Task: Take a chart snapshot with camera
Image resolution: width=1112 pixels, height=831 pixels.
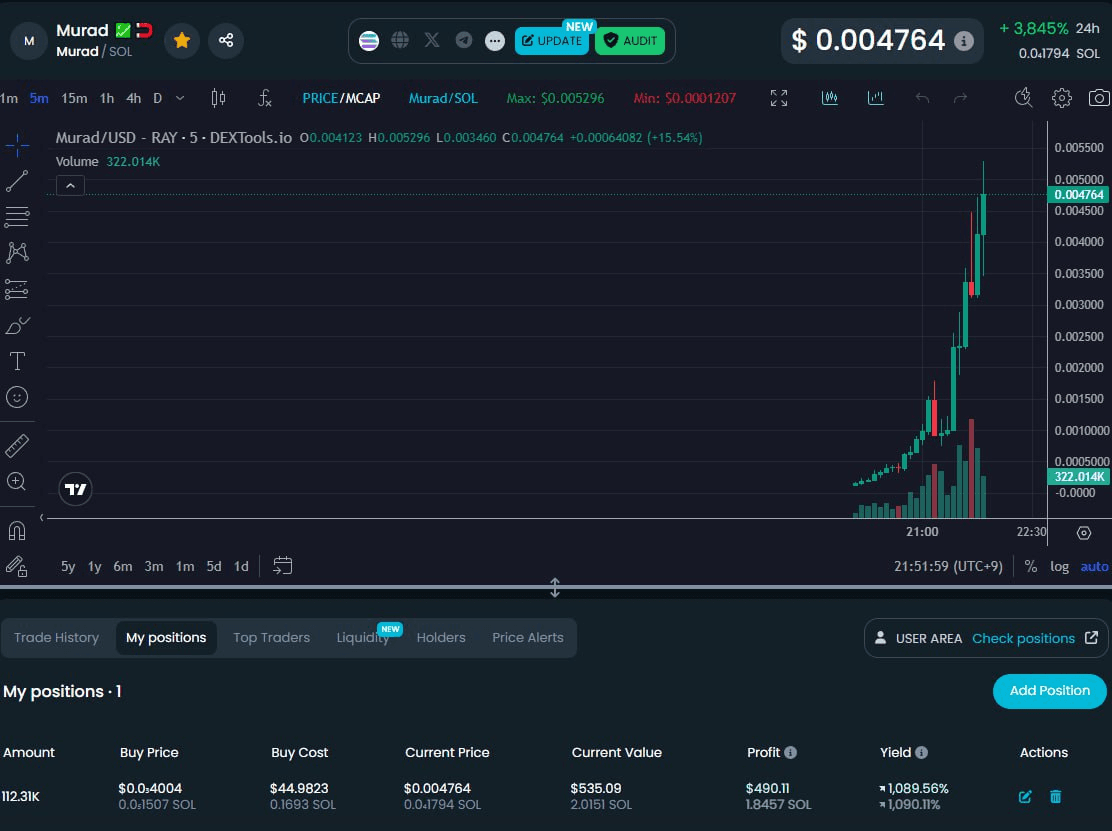Action: [1099, 98]
